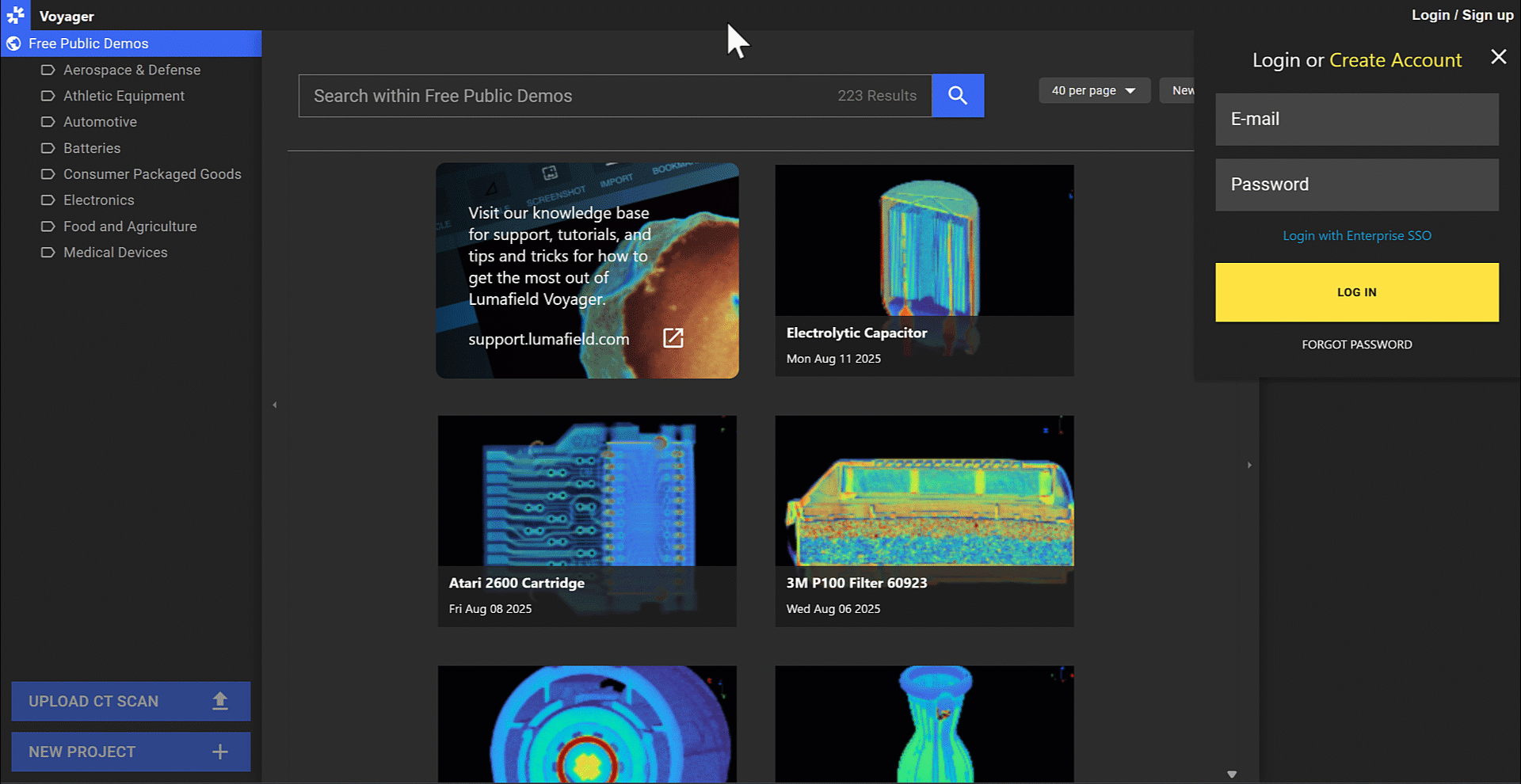Open the Newest sort dropdown

[1177, 90]
